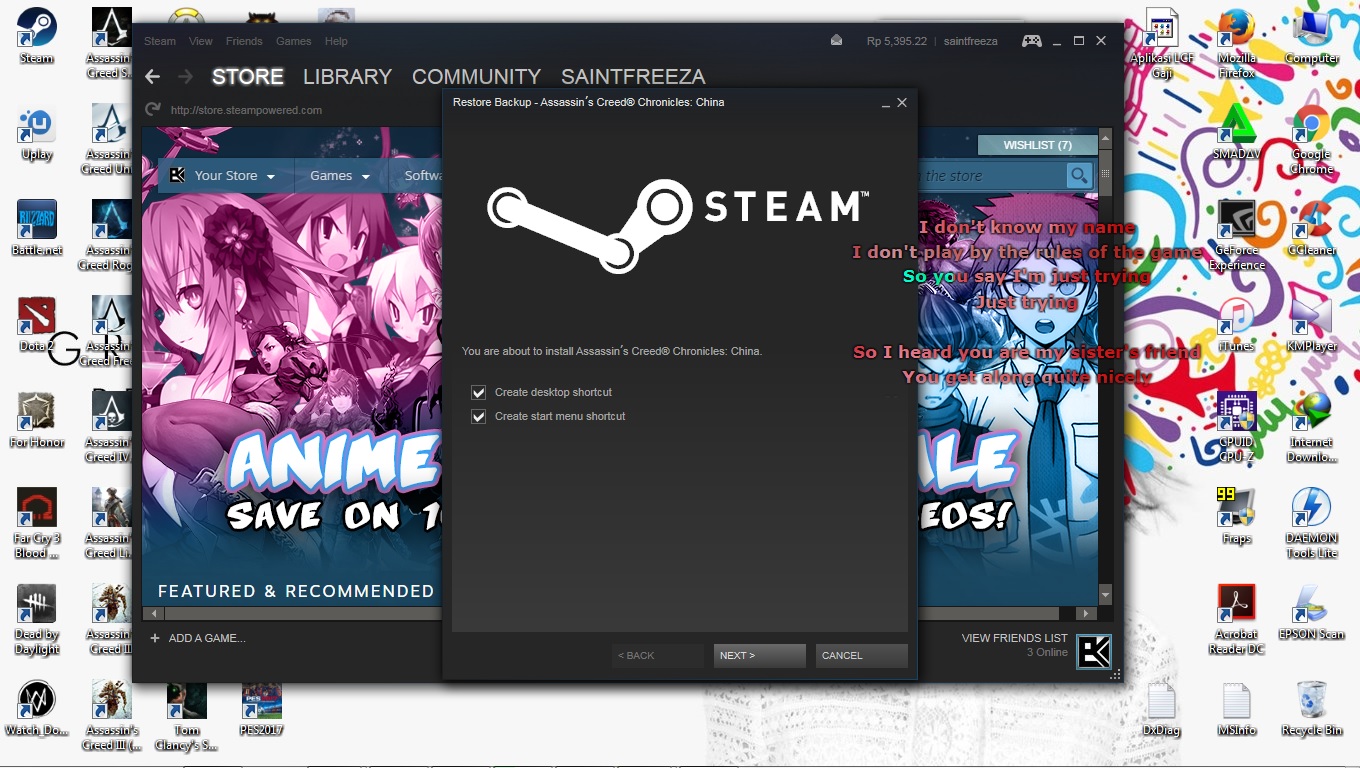Open saintfreeza account dropdown
This screenshot has width=1360, height=768.
pos(970,41)
